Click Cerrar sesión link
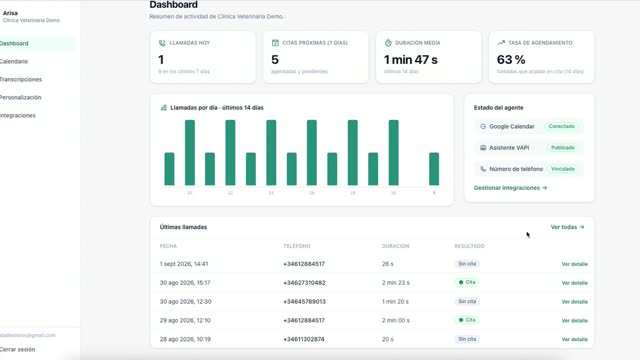This screenshot has width=640, height=360. click(18, 349)
